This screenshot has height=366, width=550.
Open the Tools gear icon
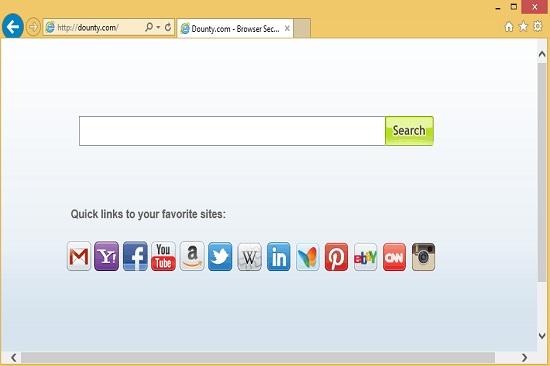click(x=537, y=26)
